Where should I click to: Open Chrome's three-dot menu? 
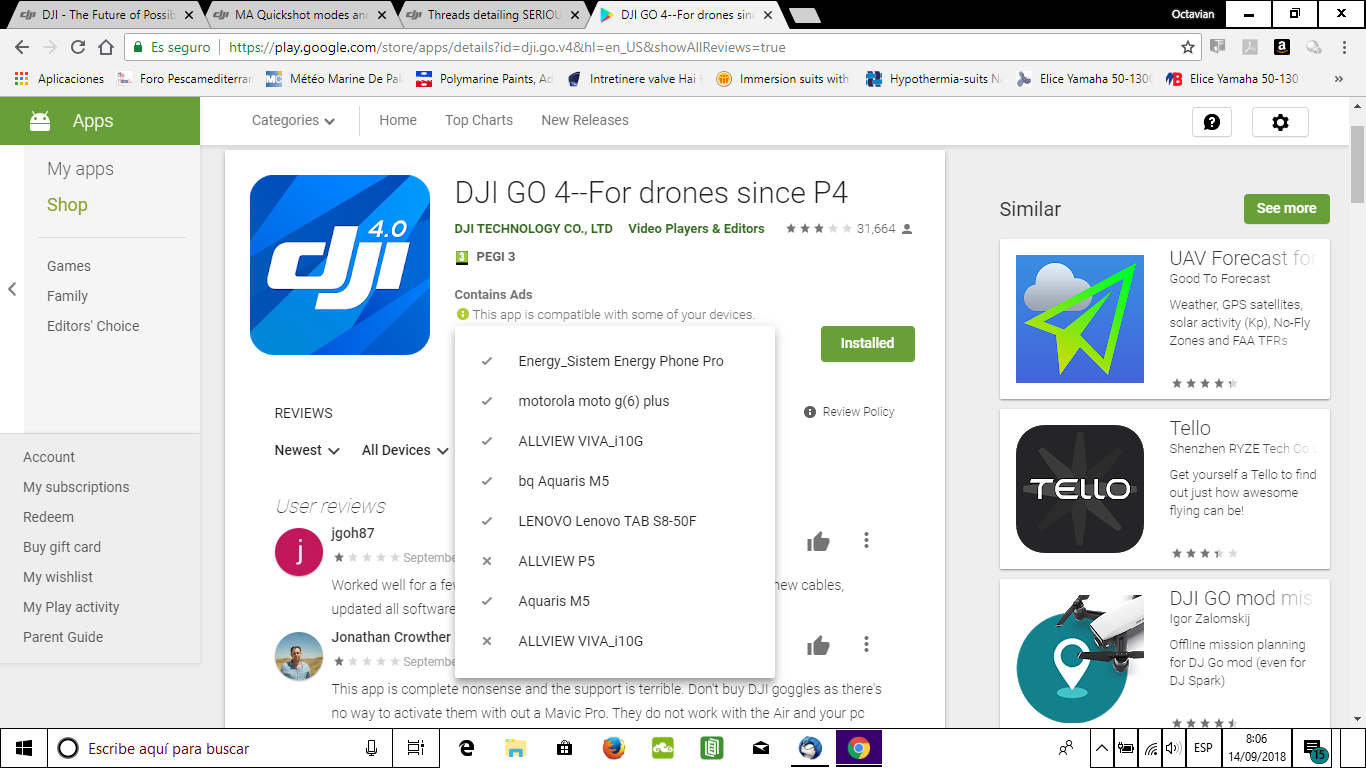pos(1346,47)
